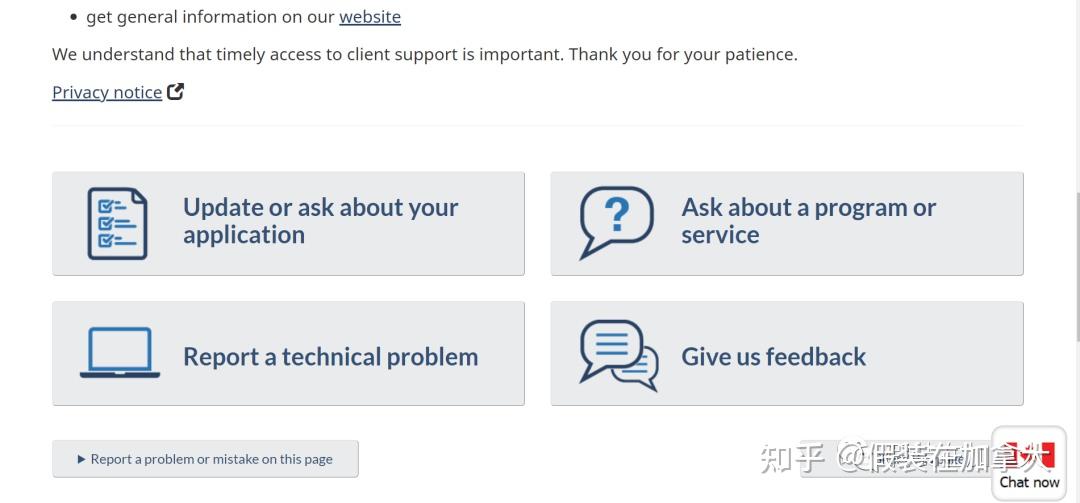This screenshot has width=1080, height=503.
Task: Choose Ask about a program or service
Action: pyautogui.click(x=808, y=221)
